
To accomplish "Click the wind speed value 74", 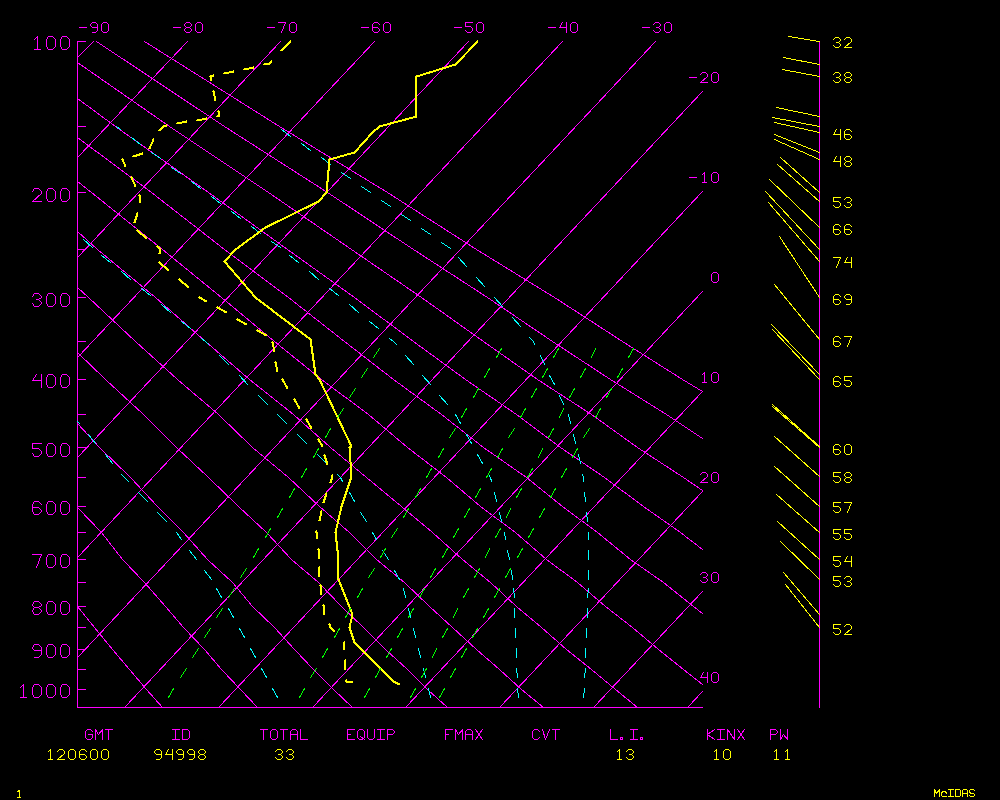I will coord(842,262).
